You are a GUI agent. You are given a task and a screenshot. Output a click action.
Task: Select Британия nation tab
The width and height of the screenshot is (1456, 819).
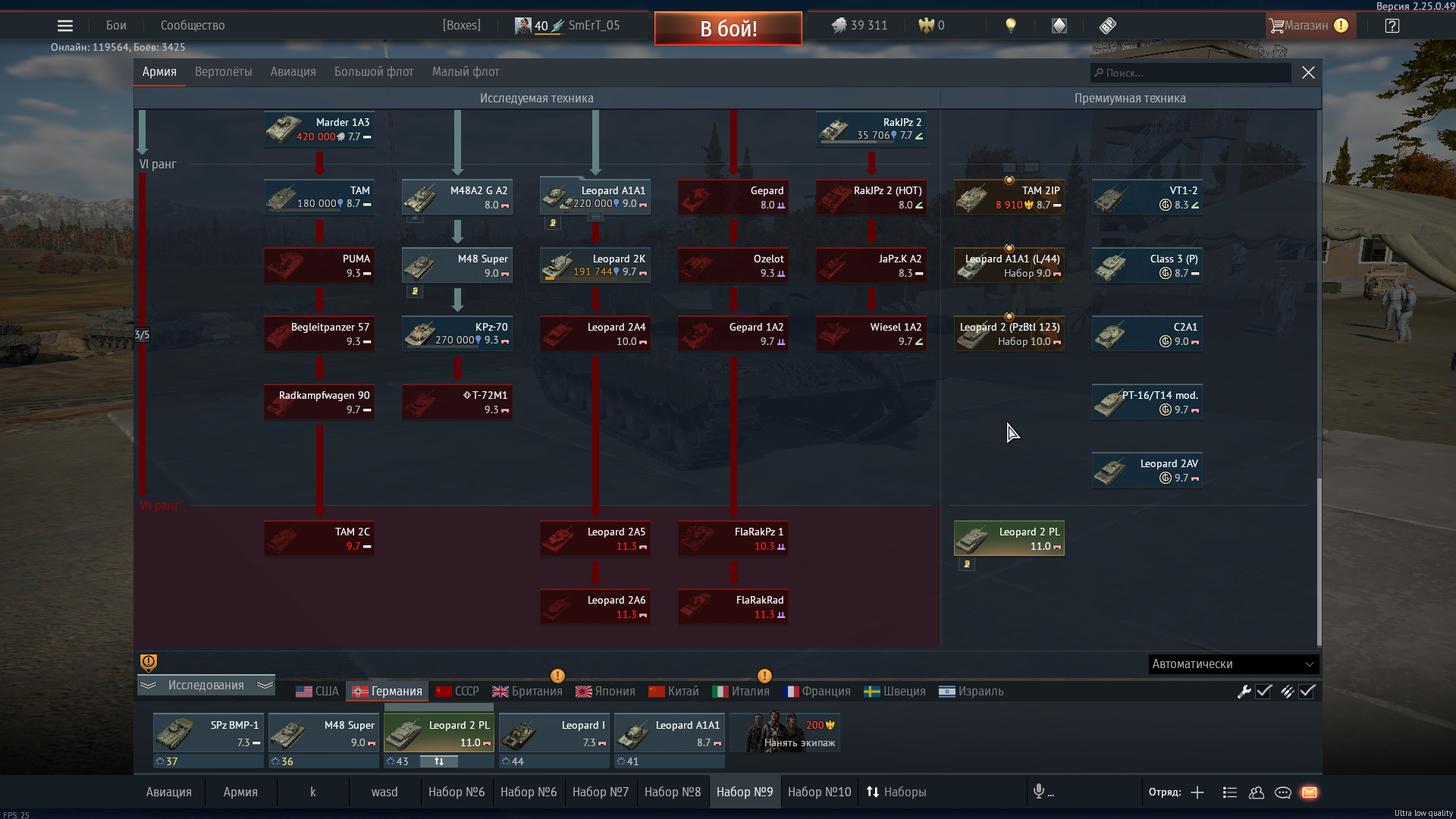(528, 692)
